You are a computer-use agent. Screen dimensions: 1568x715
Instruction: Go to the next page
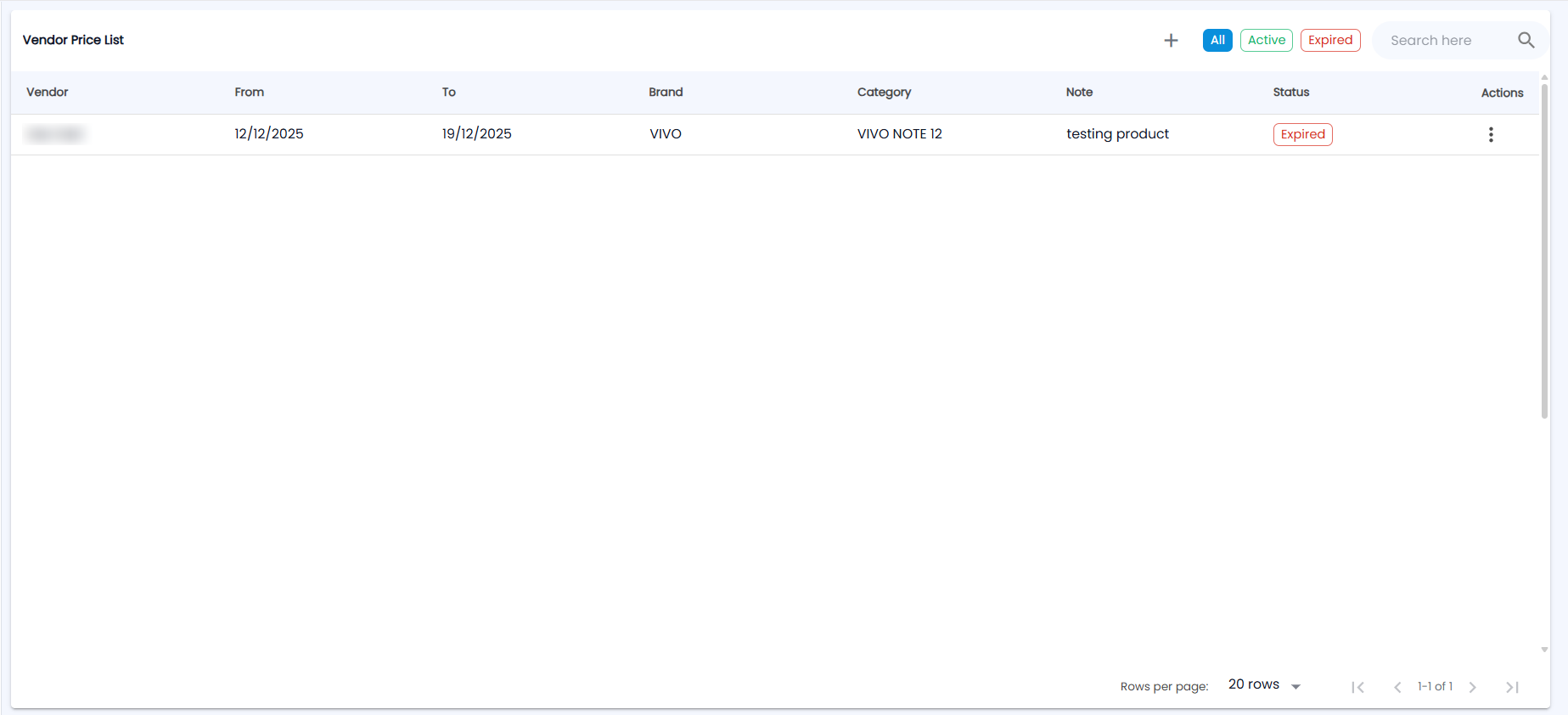(x=1473, y=687)
